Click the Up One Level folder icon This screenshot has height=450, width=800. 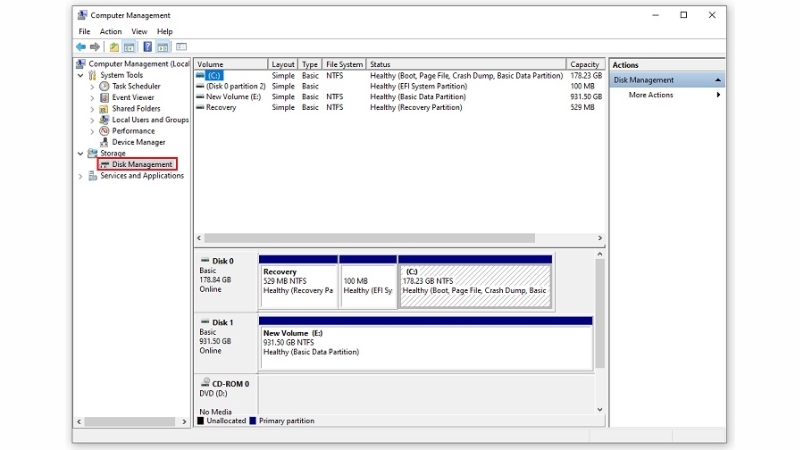[x=114, y=47]
